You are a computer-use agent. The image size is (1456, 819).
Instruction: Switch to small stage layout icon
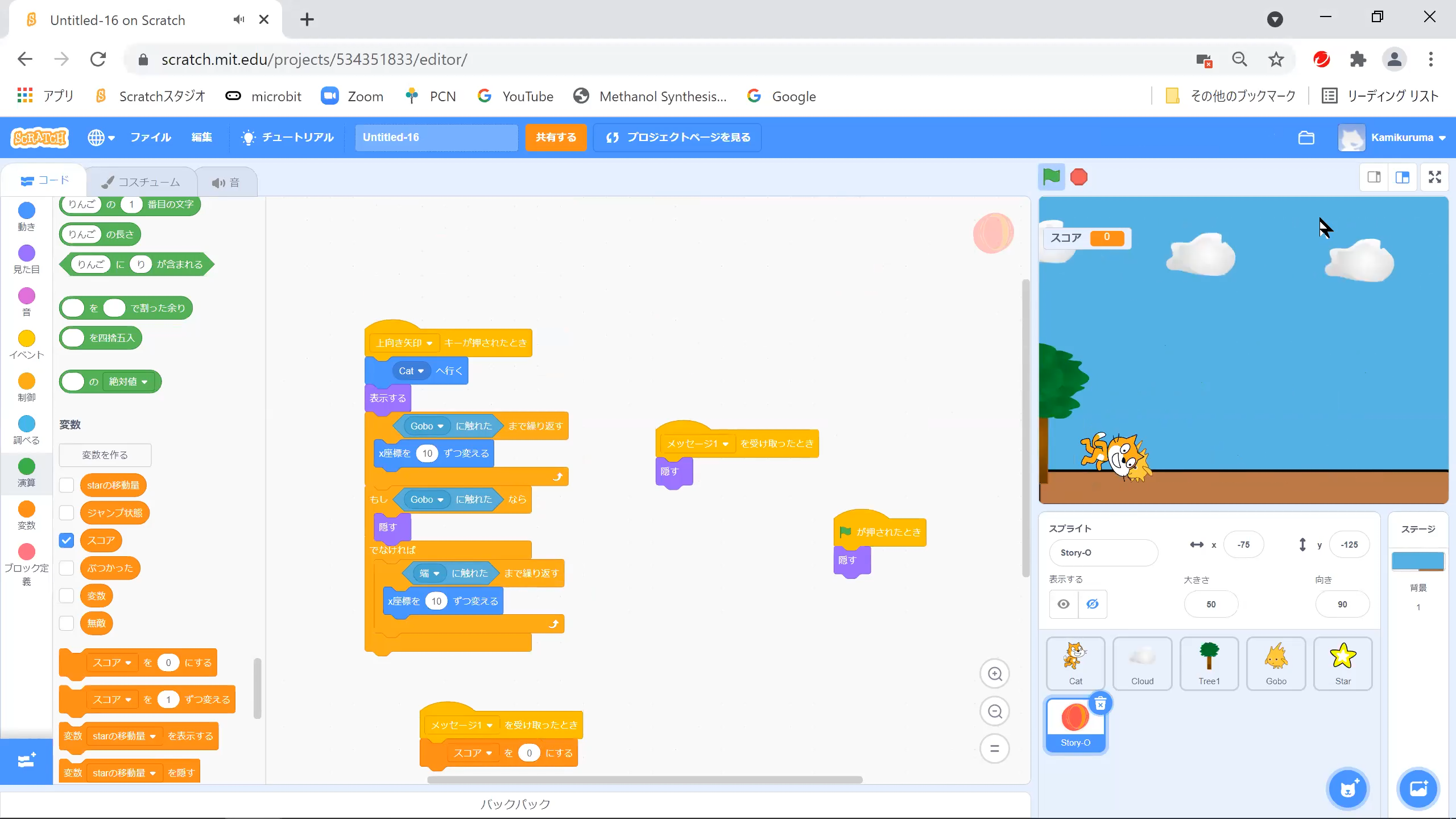coord(1374,177)
